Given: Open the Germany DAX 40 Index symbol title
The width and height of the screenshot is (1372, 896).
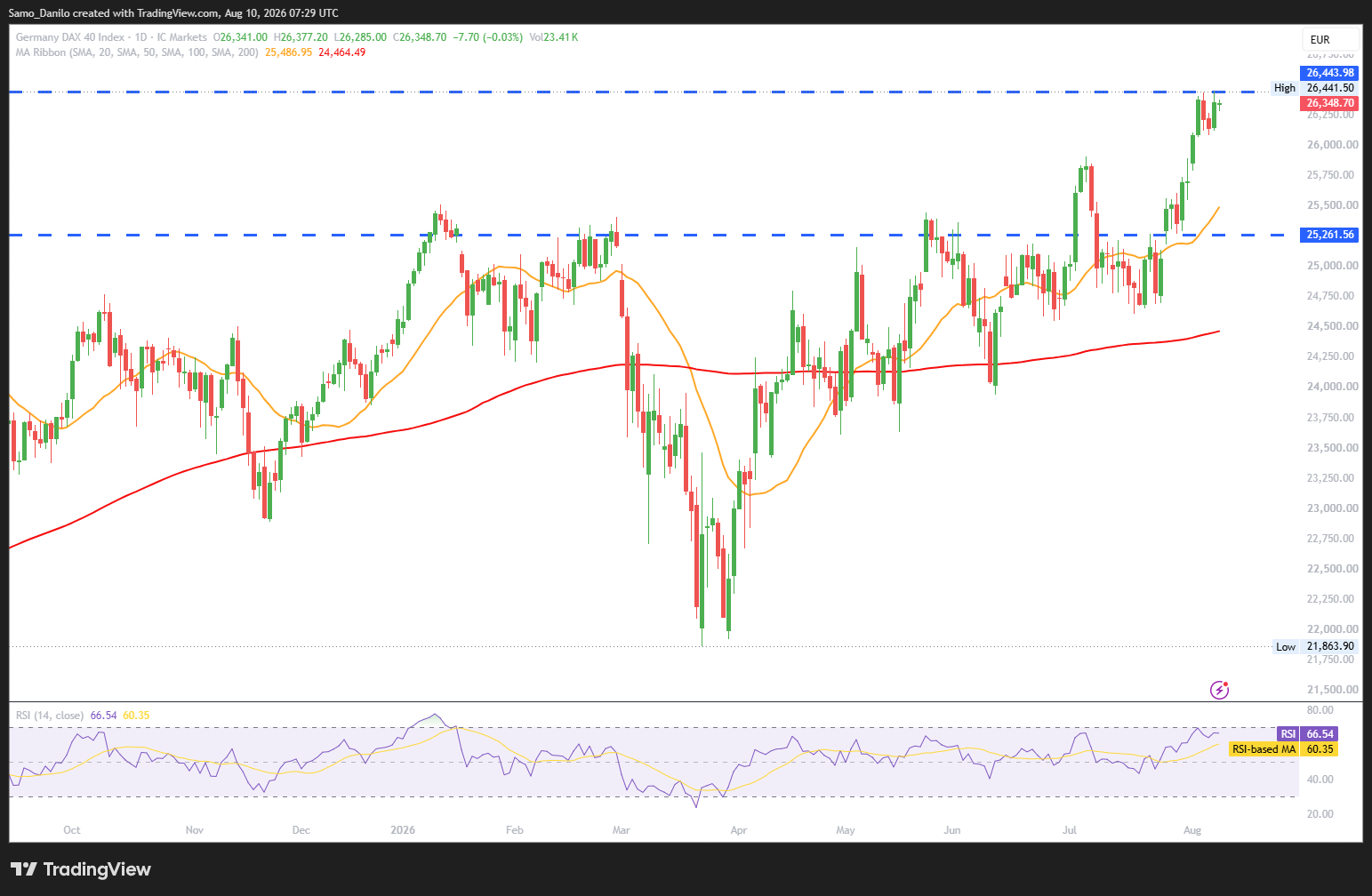Looking at the screenshot, I should click(x=70, y=37).
